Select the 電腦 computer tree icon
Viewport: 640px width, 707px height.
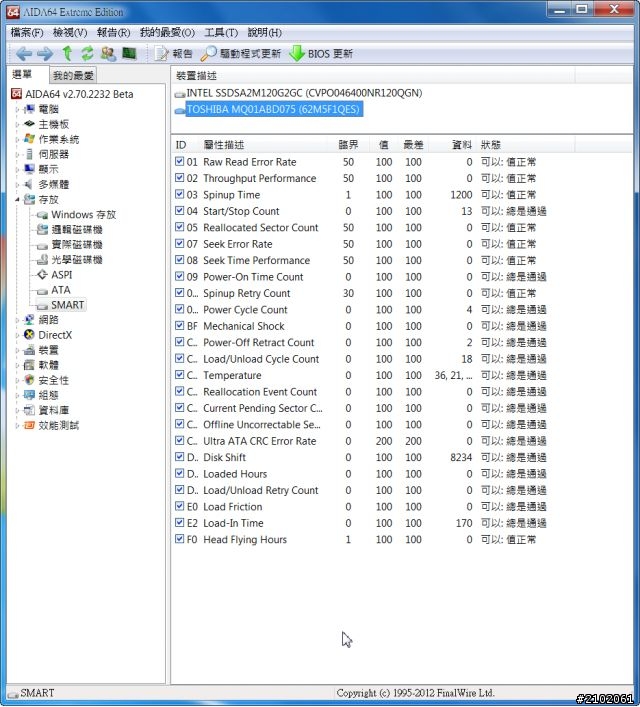point(29,109)
